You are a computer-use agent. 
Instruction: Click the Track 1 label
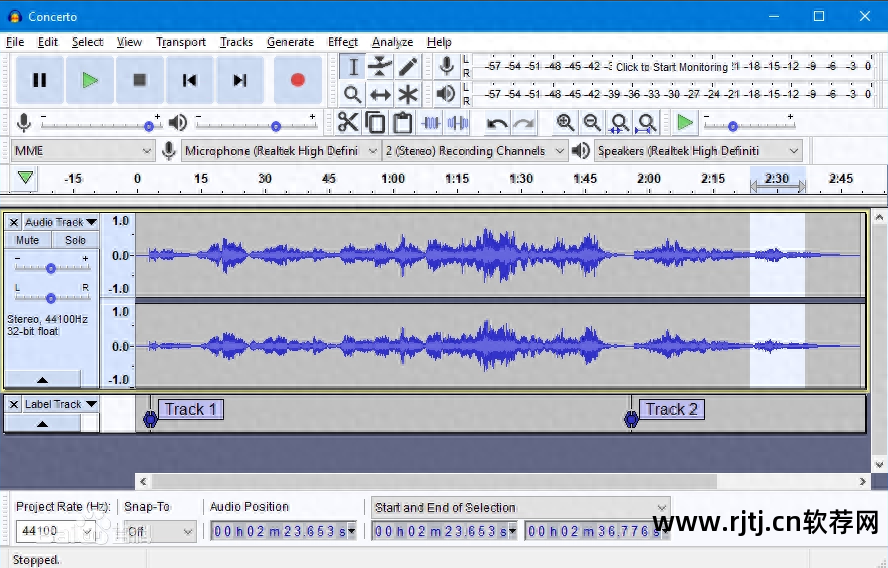coord(190,409)
